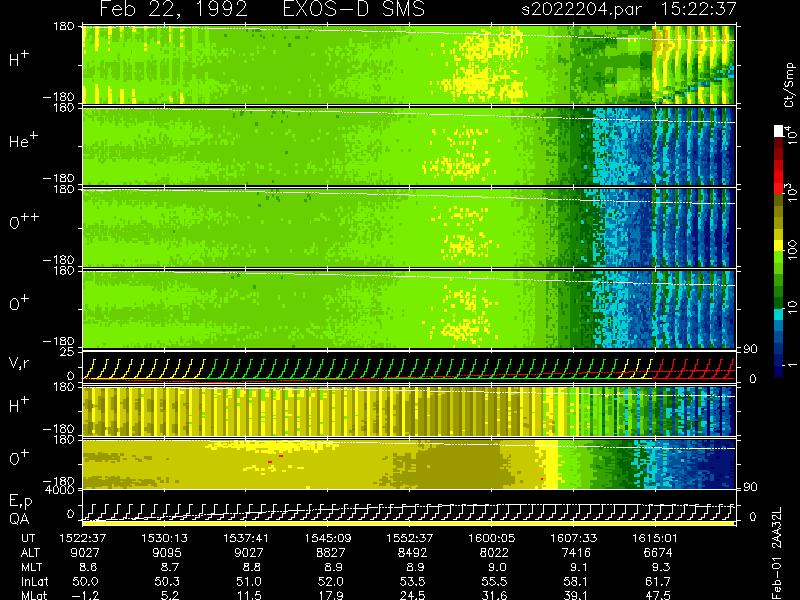Click the 'MLat' row label
Screen dimensions: 800x600
point(34,595)
